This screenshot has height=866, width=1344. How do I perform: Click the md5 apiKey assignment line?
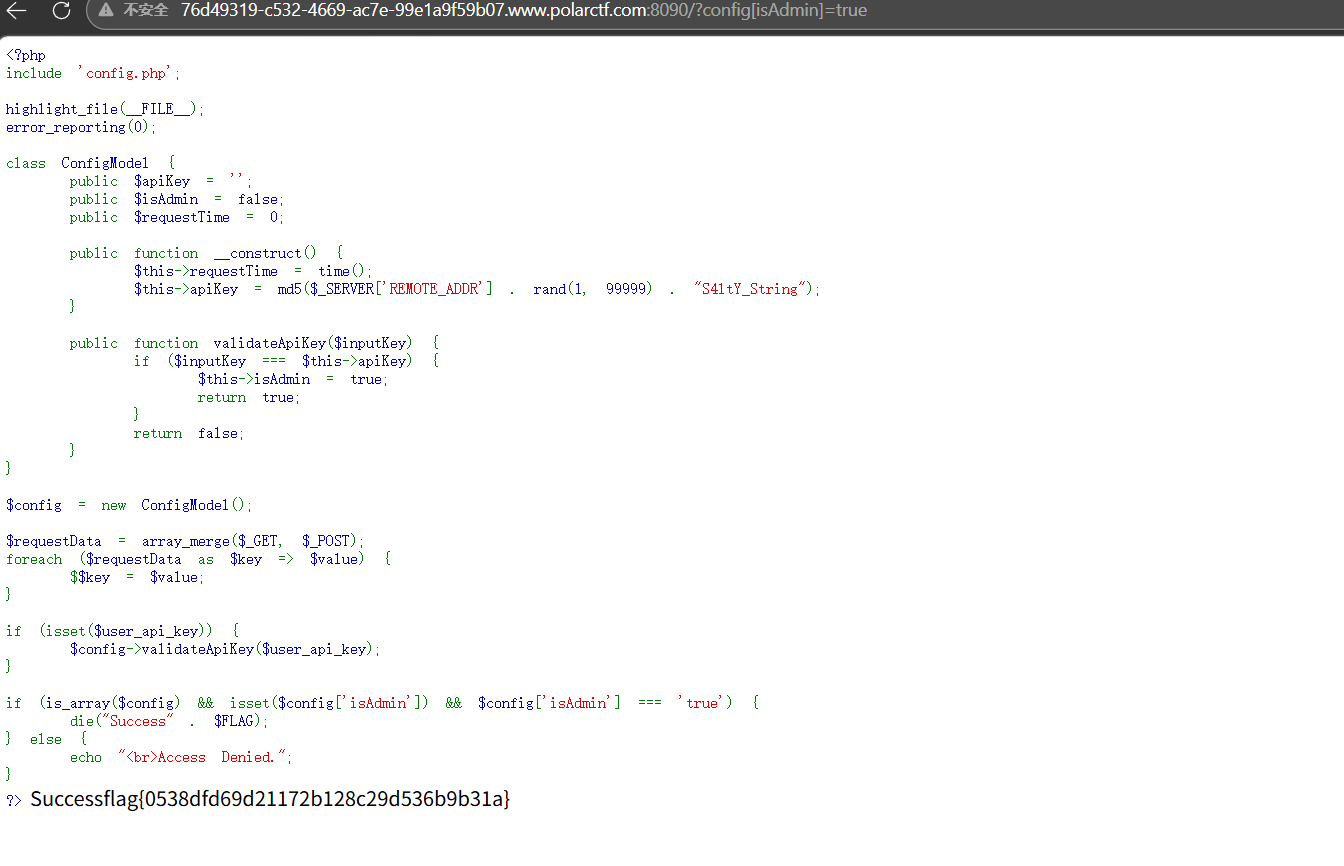[x=477, y=289]
